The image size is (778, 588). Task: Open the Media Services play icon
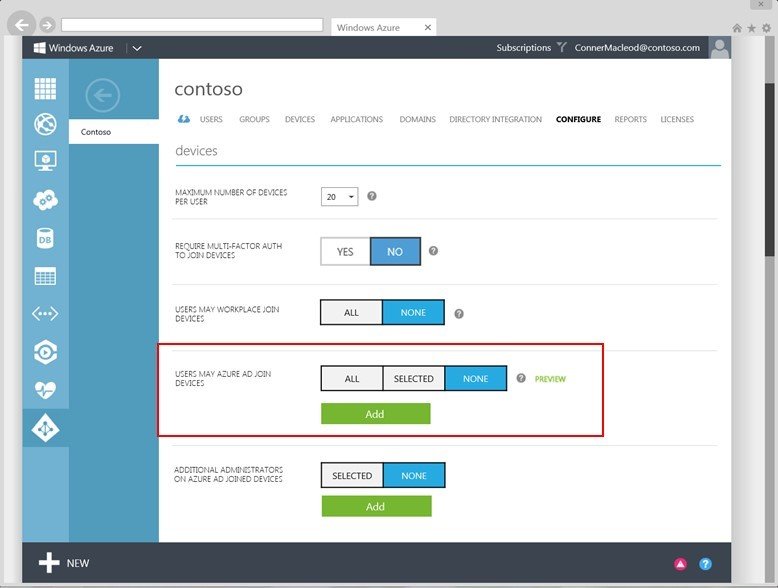[x=45, y=352]
